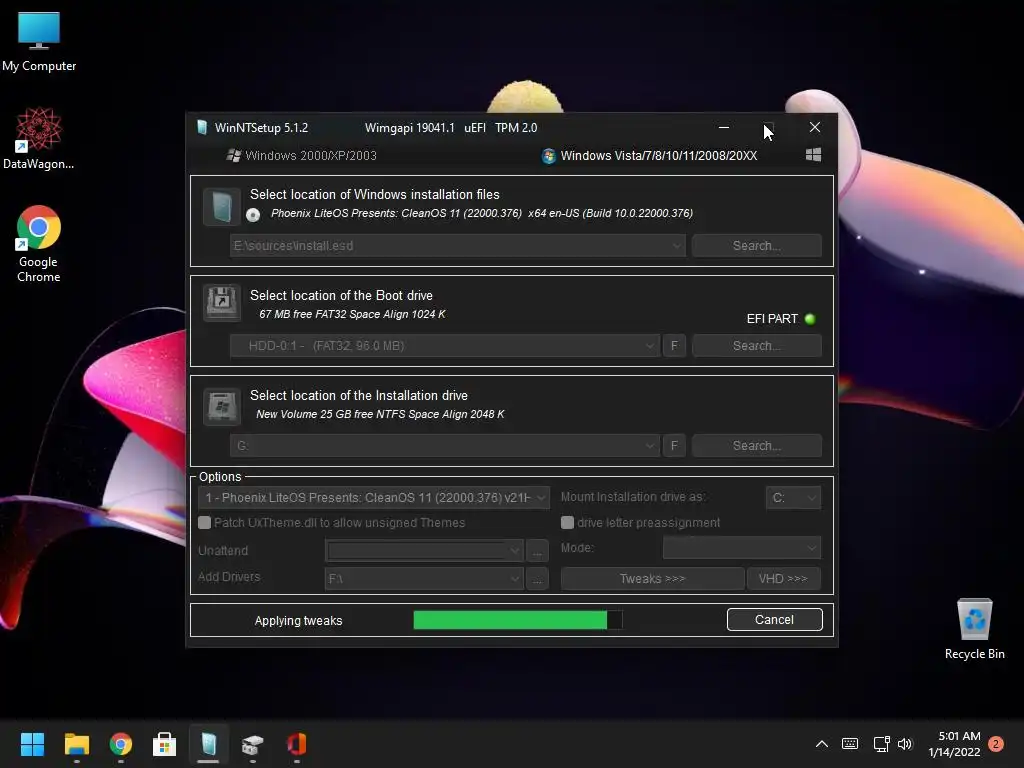Click the F button for boot drive
The image size is (1024, 768).
point(674,345)
